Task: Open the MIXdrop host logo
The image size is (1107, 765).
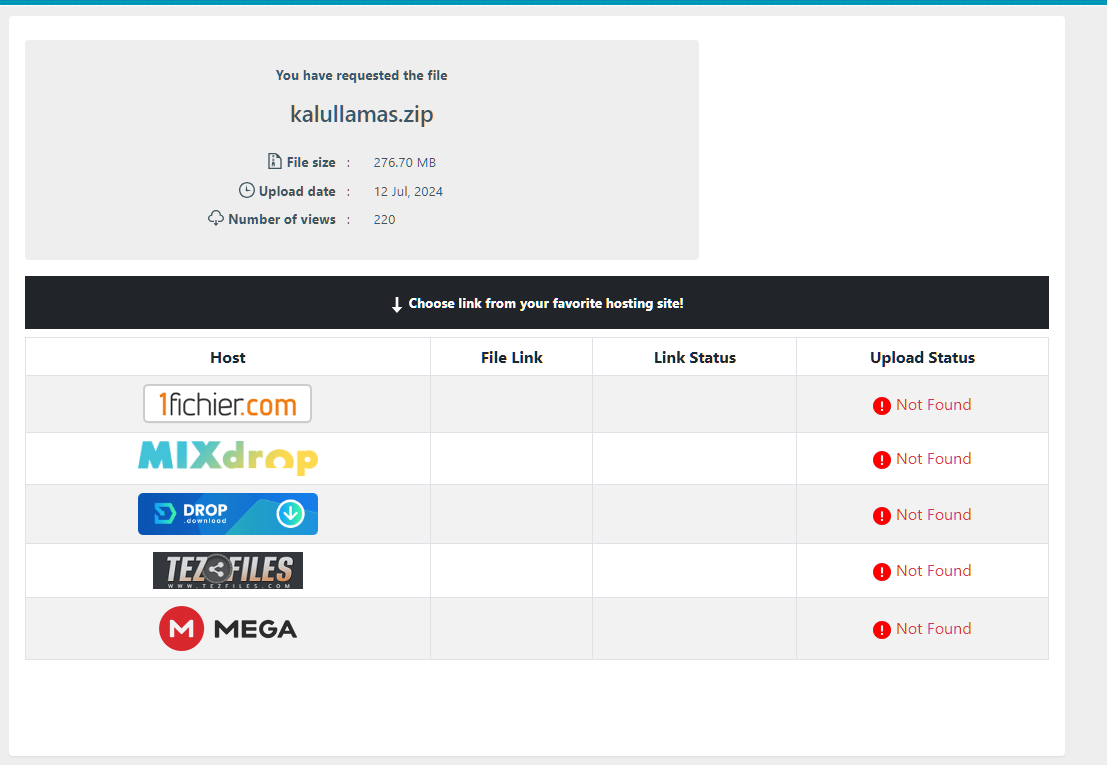Action: [x=228, y=458]
